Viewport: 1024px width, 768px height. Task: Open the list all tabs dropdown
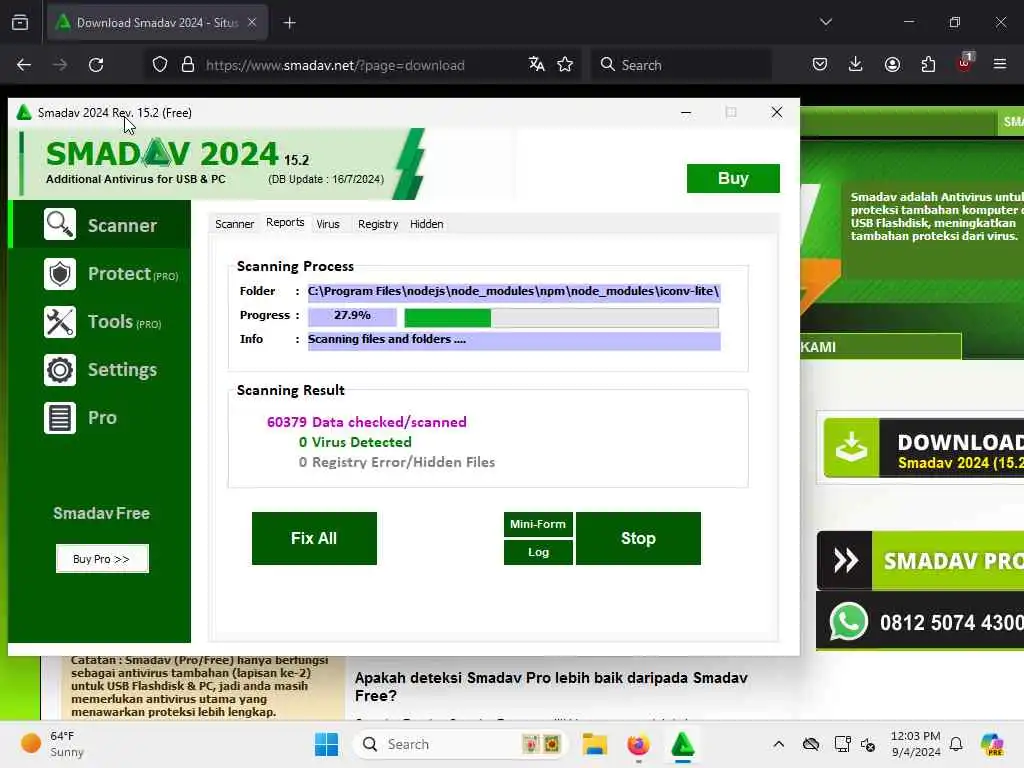826,22
